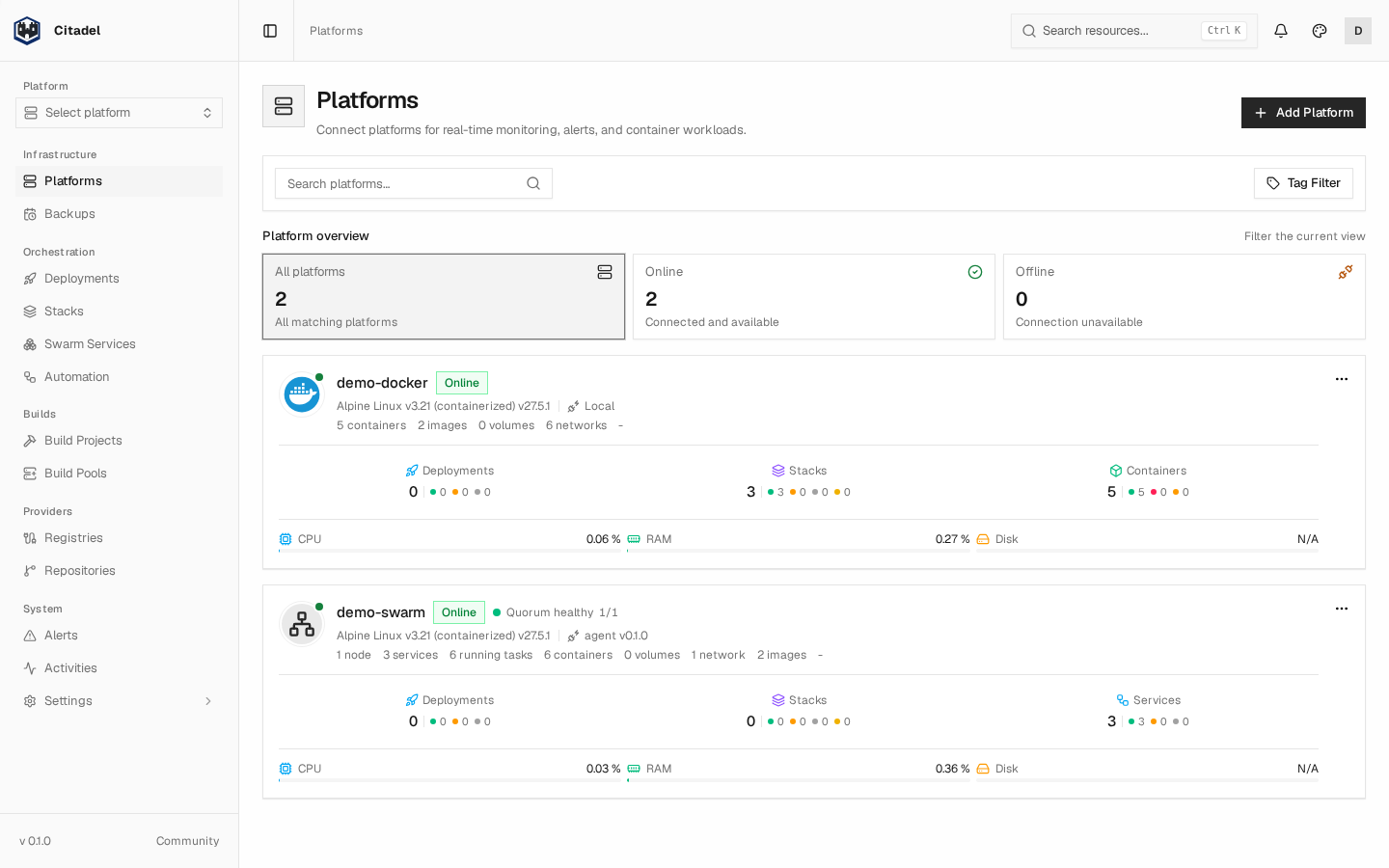Filter by Online platforms card
1389x868 pixels.
click(814, 297)
